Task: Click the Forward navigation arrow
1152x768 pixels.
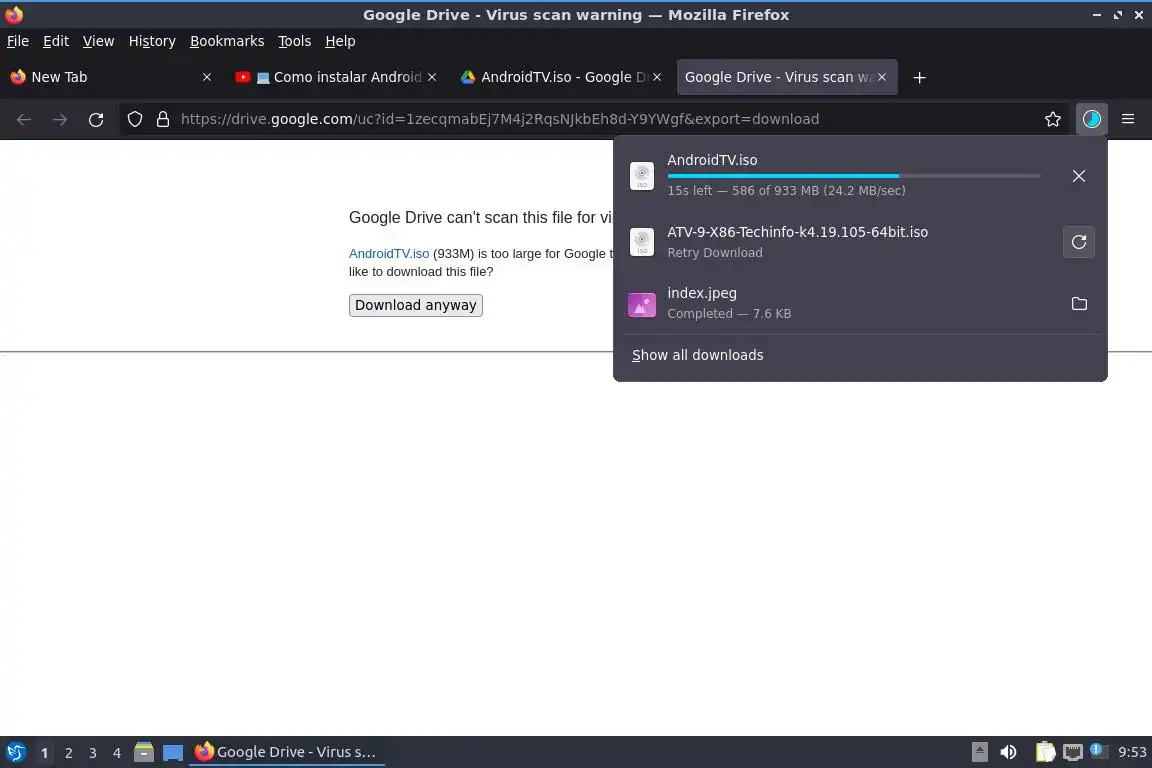Action: click(x=60, y=119)
